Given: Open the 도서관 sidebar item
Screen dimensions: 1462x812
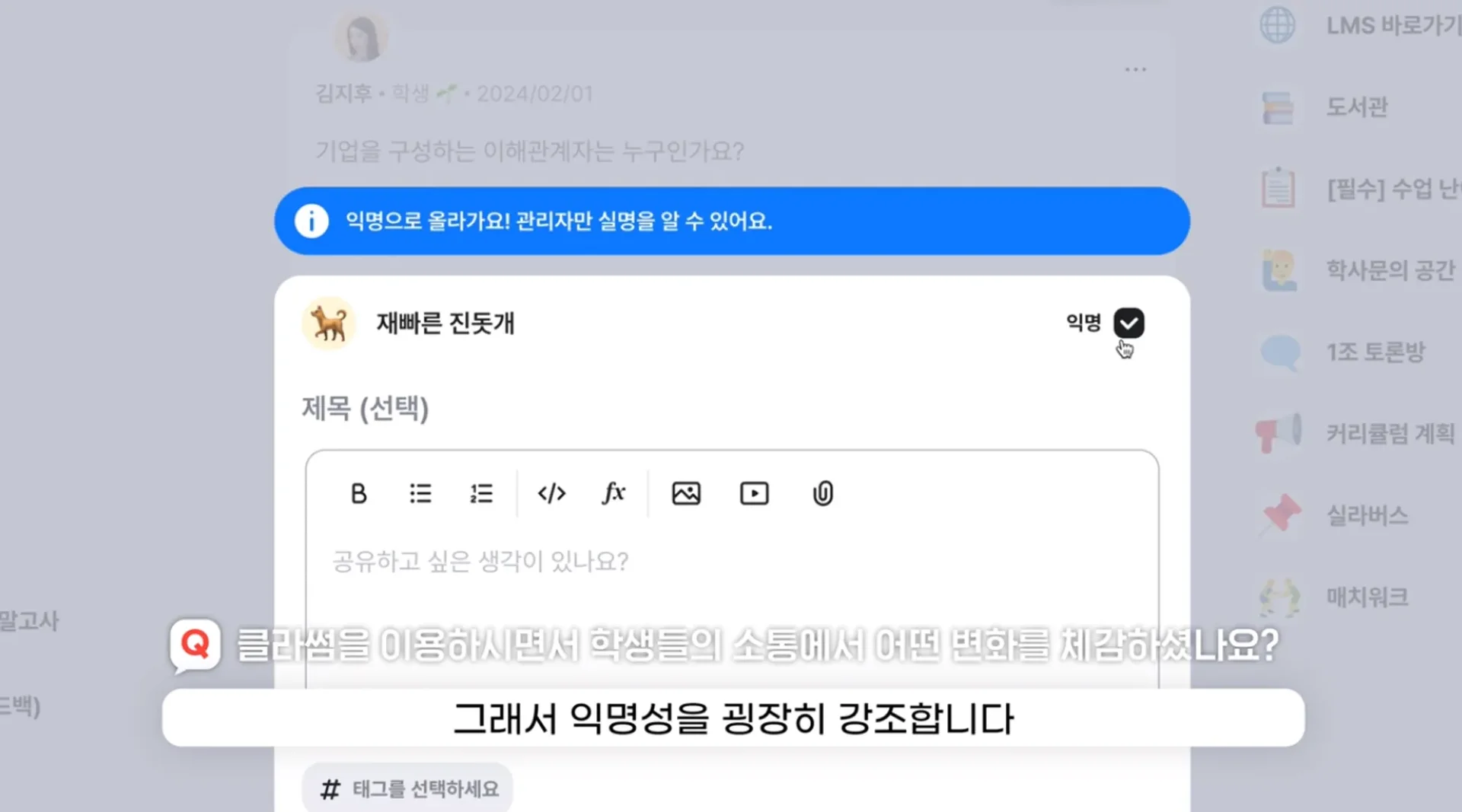Looking at the screenshot, I should pyautogui.click(x=1356, y=107).
